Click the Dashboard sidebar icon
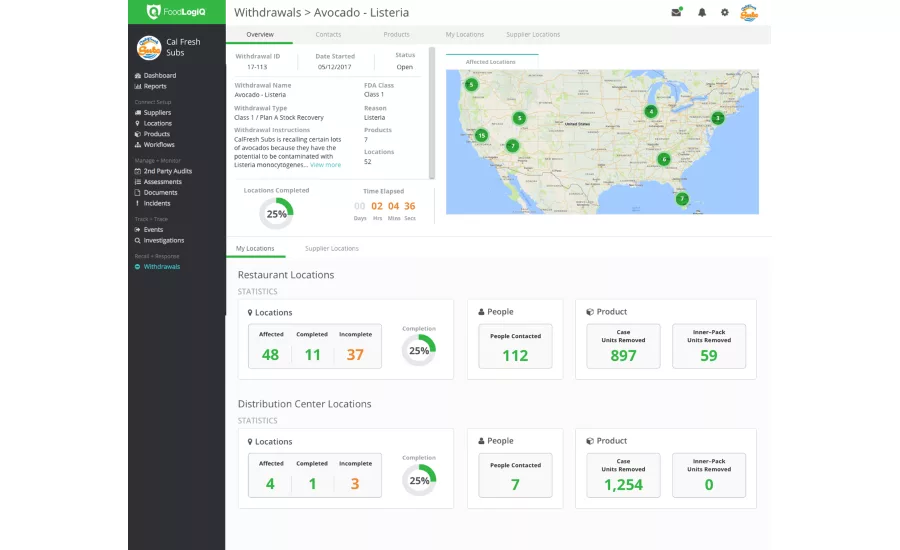 tap(138, 75)
